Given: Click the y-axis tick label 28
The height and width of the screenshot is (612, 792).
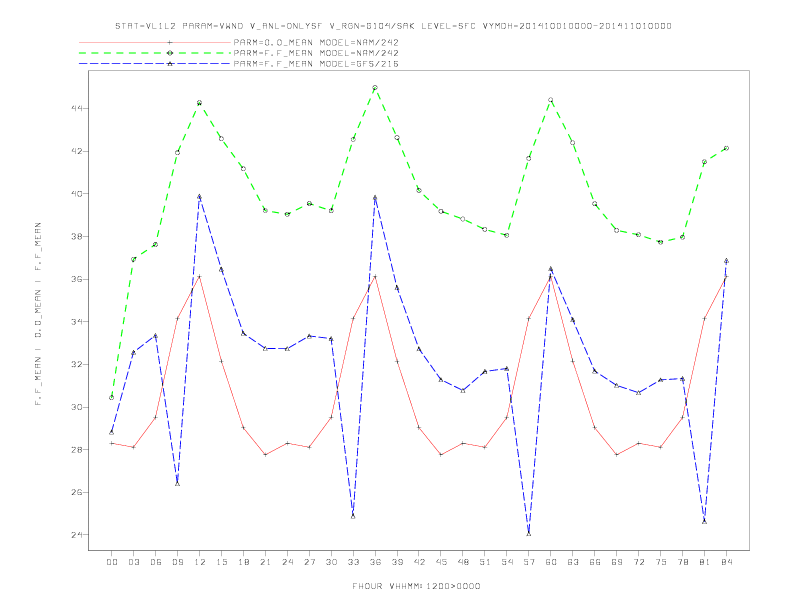Looking at the screenshot, I should point(77,449).
